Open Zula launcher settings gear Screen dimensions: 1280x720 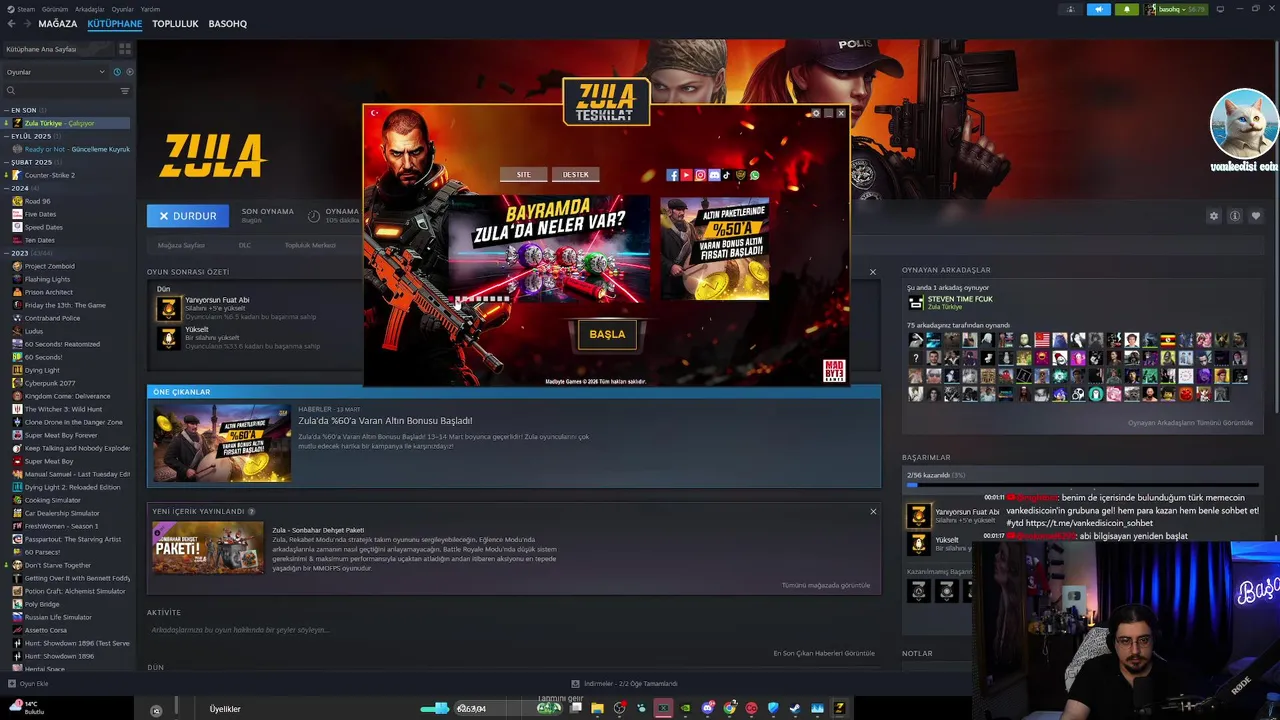(x=816, y=113)
